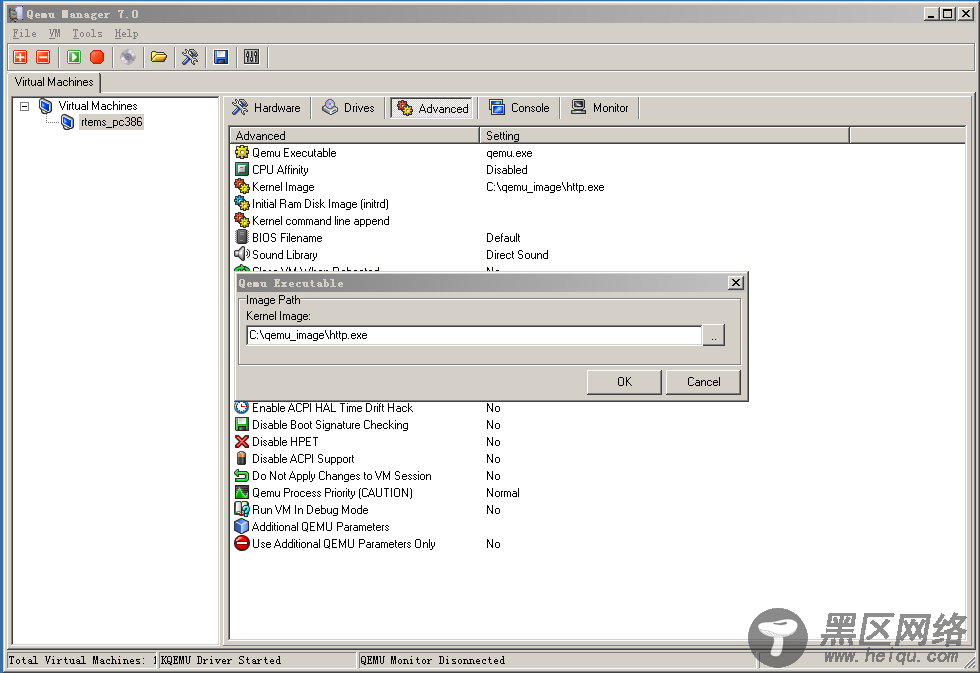Click the red minus Delete VM icon

point(43,57)
